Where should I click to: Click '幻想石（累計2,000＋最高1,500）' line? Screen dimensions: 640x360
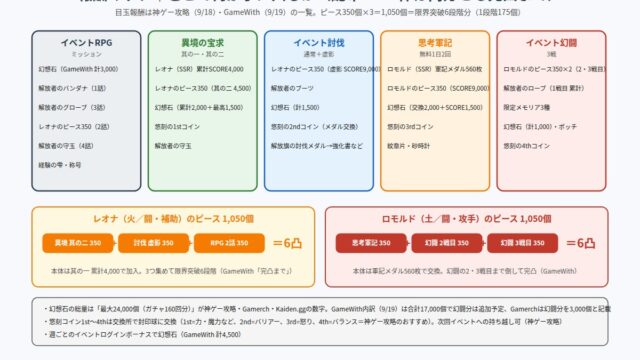[x=199, y=107]
